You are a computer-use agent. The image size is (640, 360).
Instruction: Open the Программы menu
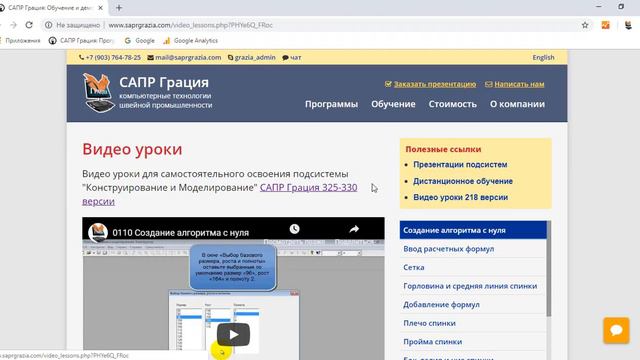click(x=331, y=104)
